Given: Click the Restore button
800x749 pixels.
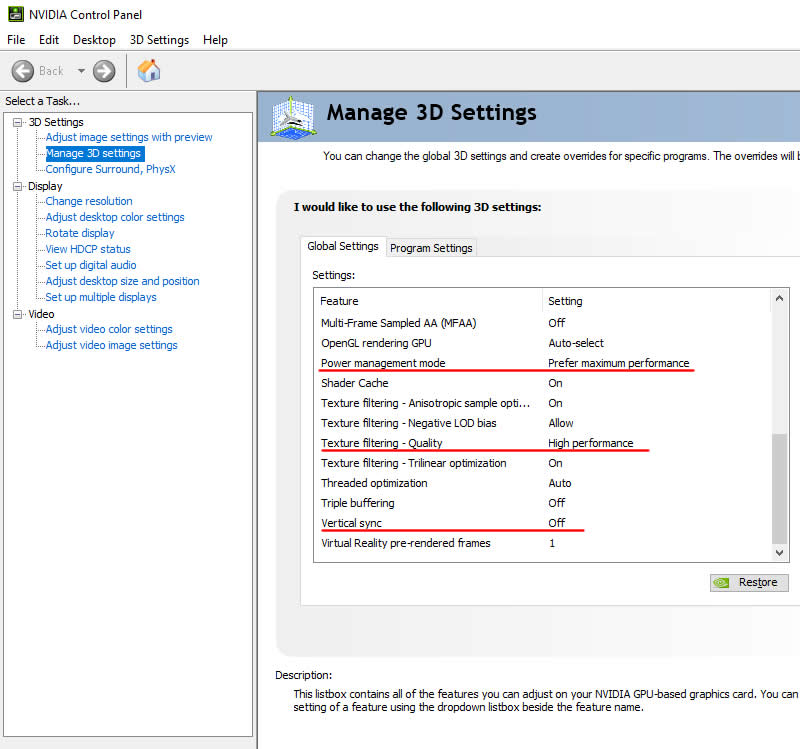Looking at the screenshot, I should click(749, 582).
